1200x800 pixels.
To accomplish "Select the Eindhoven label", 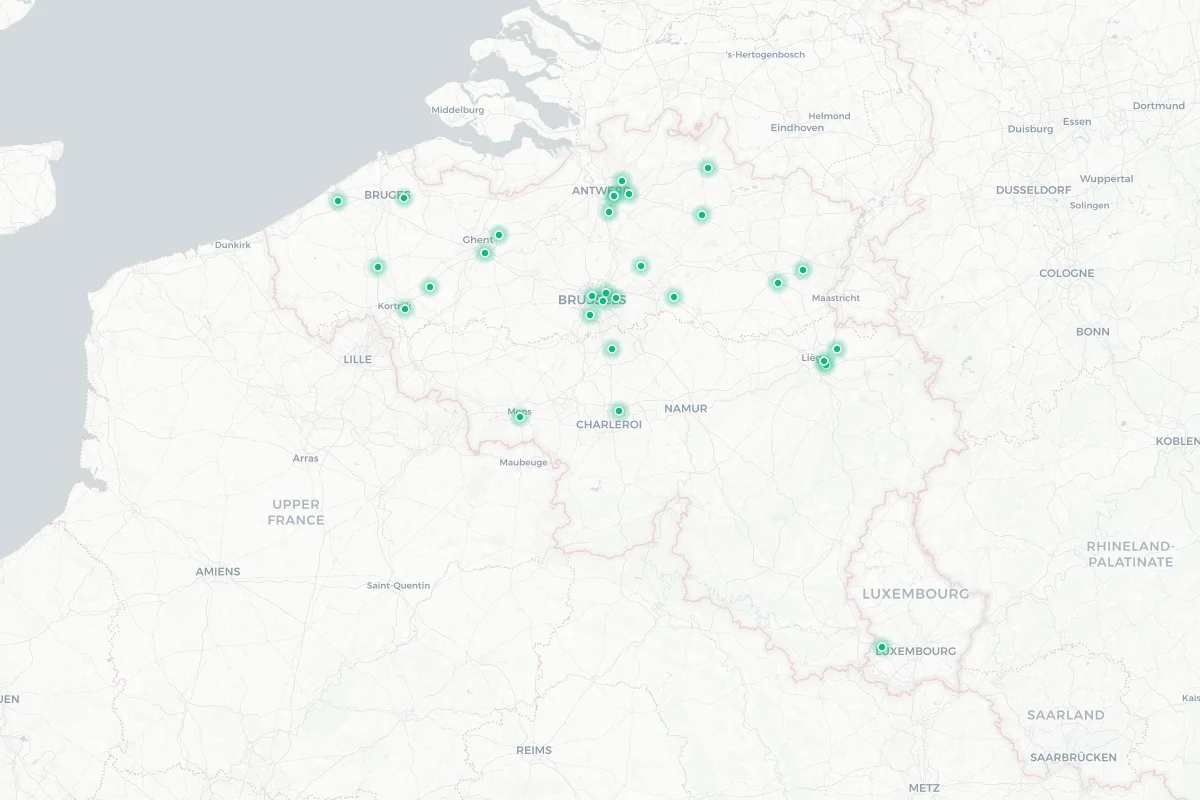I will click(797, 127).
